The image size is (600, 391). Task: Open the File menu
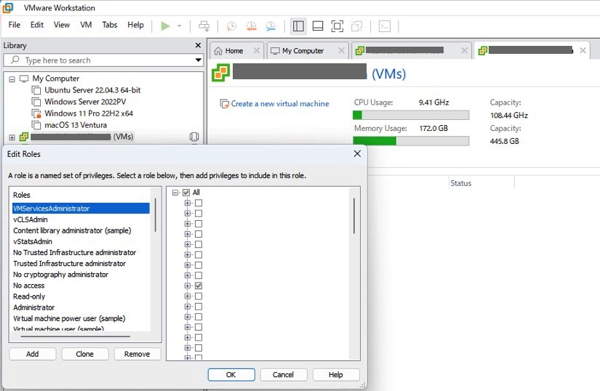[14, 25]
